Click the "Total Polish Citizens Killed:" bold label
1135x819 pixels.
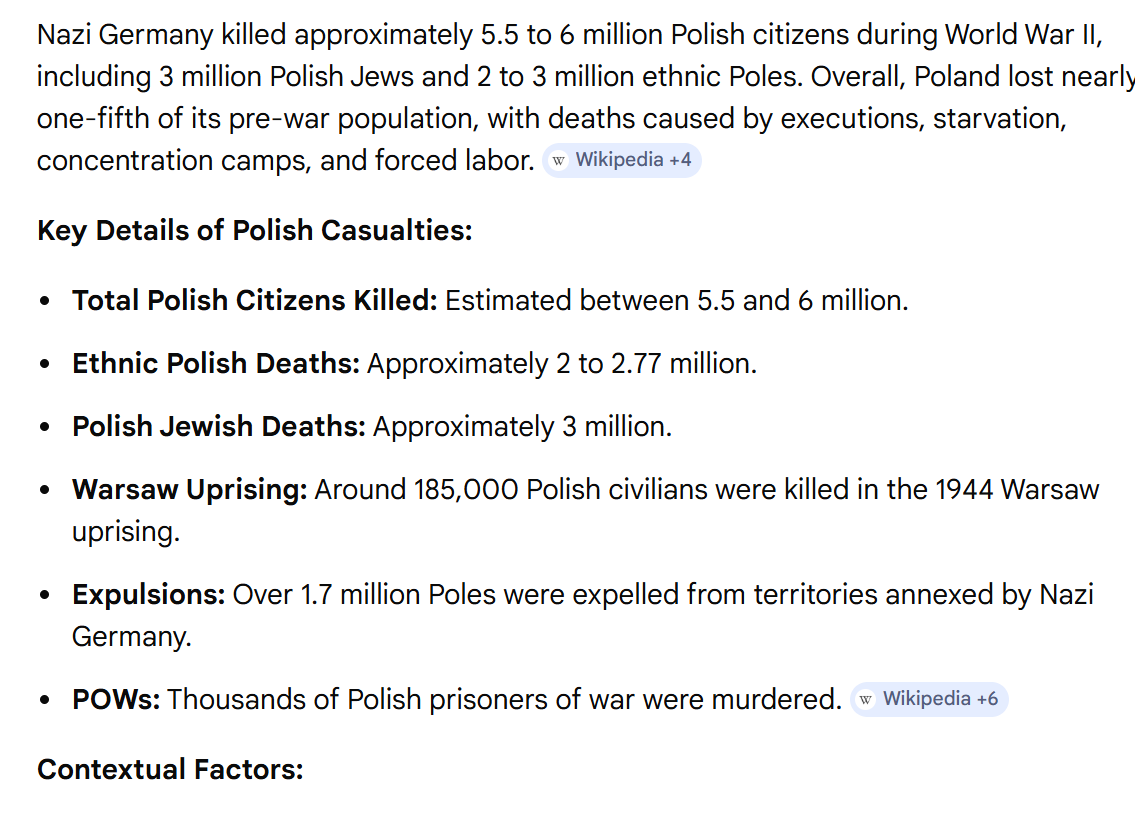tap(254, 301)
